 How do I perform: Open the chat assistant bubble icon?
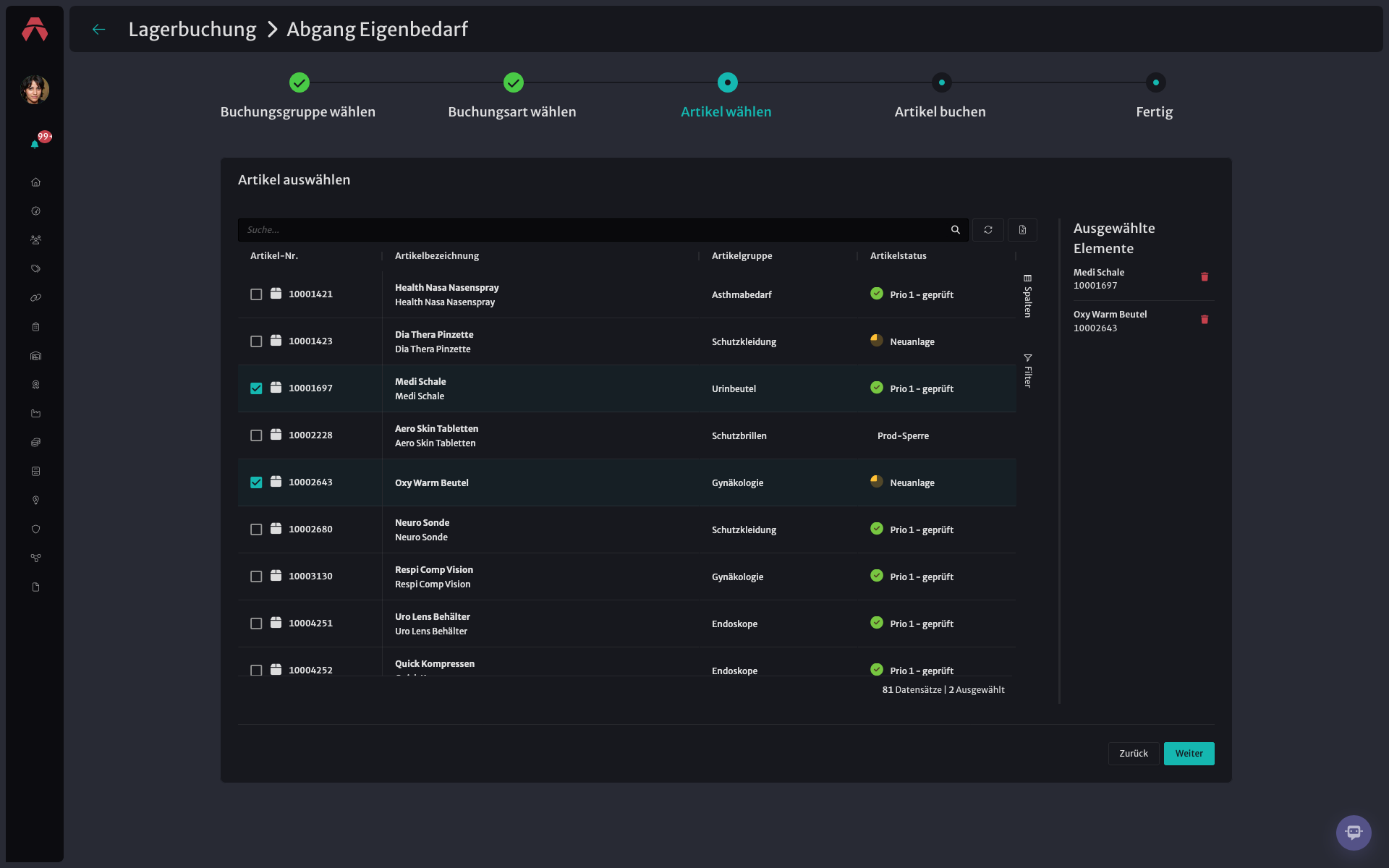pyautogui.click(x=1354, y=833)
